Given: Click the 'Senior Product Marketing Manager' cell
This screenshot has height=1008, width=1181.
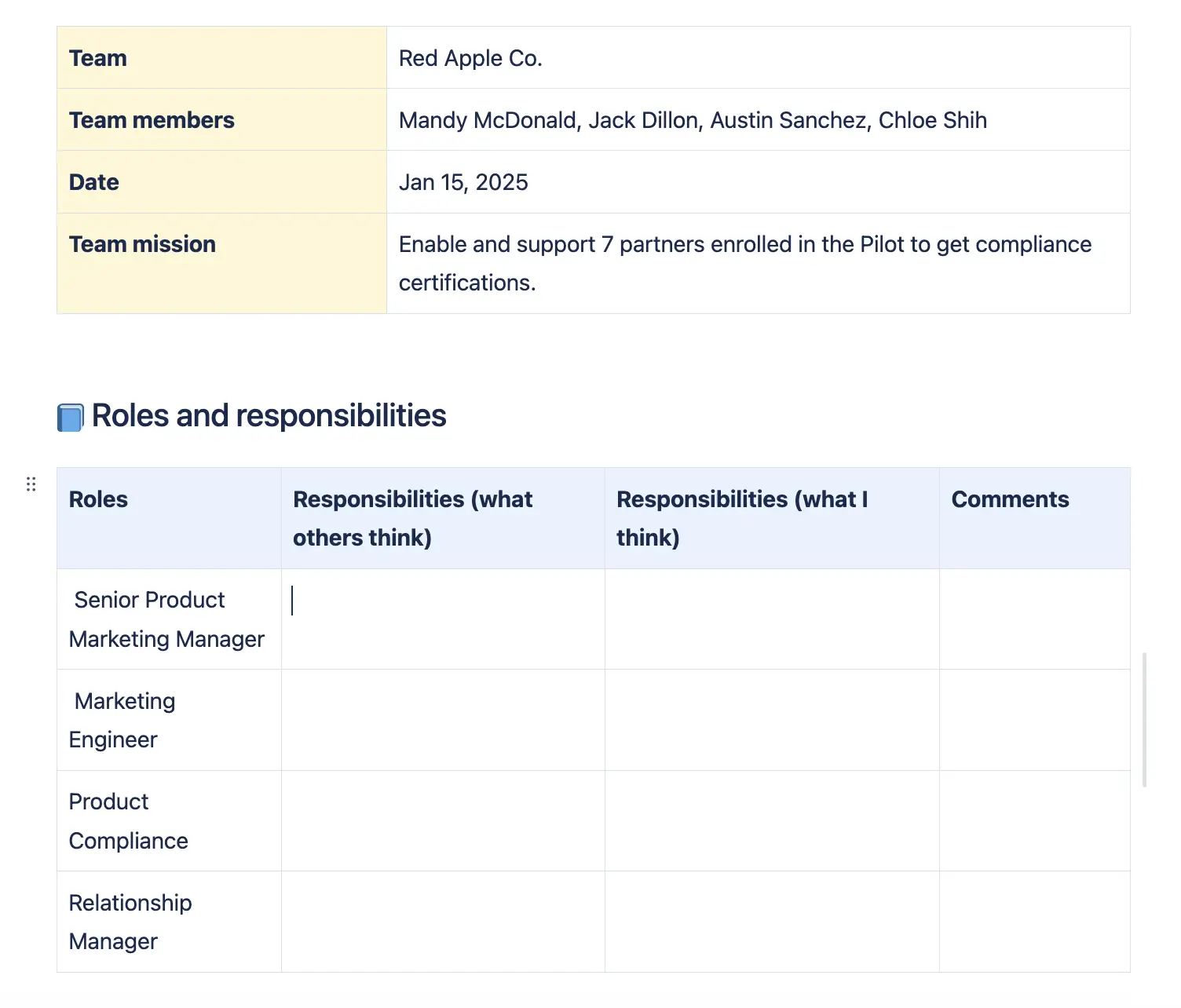Looking at the screenshot, I should pos(169,619).
